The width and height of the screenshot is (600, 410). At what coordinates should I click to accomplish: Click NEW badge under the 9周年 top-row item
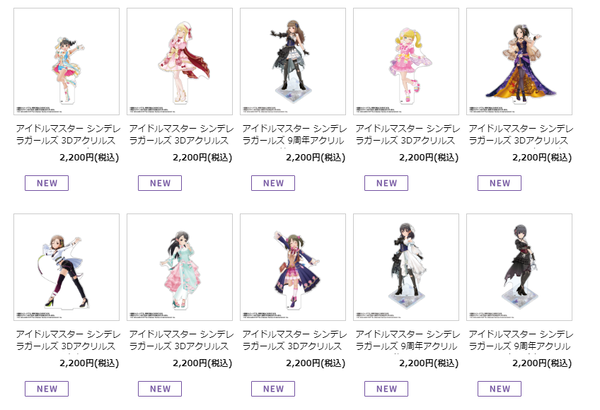pos(273,183)
